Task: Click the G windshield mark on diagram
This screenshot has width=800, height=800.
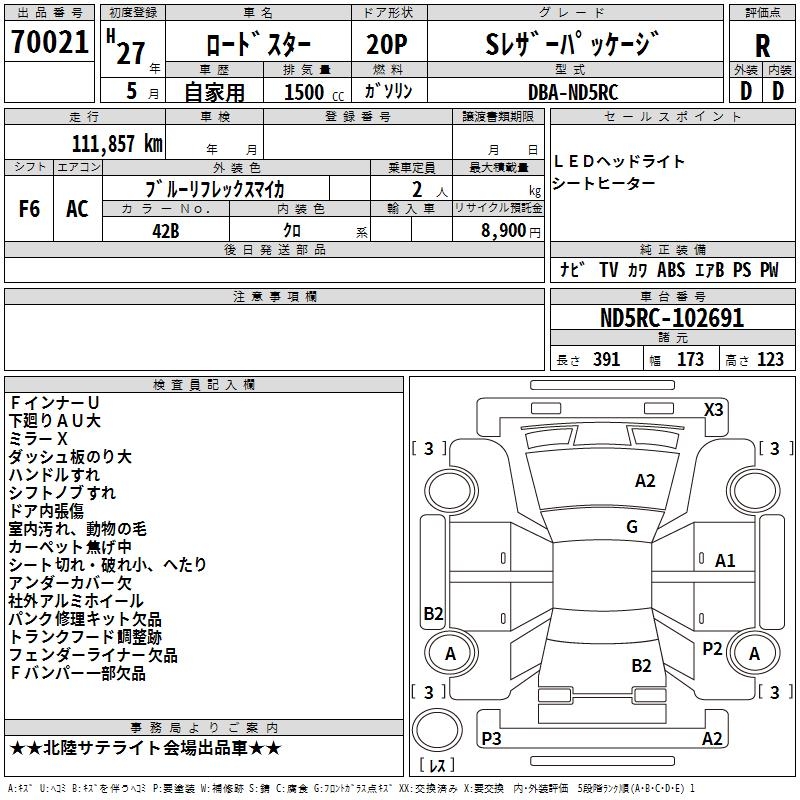Action: coord(632,526)
